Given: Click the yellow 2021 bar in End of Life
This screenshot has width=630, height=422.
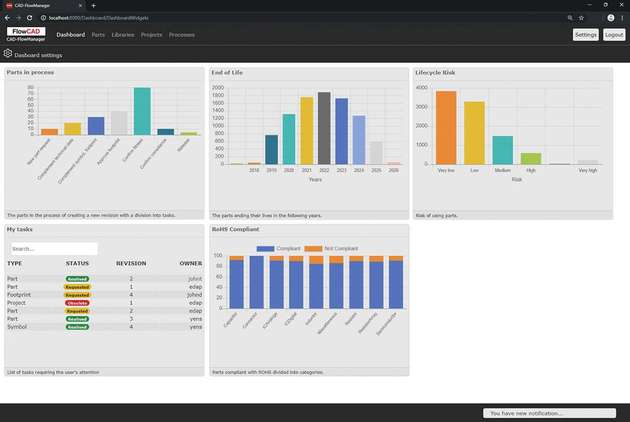Looking at the screenshot, I should point(307,131).
